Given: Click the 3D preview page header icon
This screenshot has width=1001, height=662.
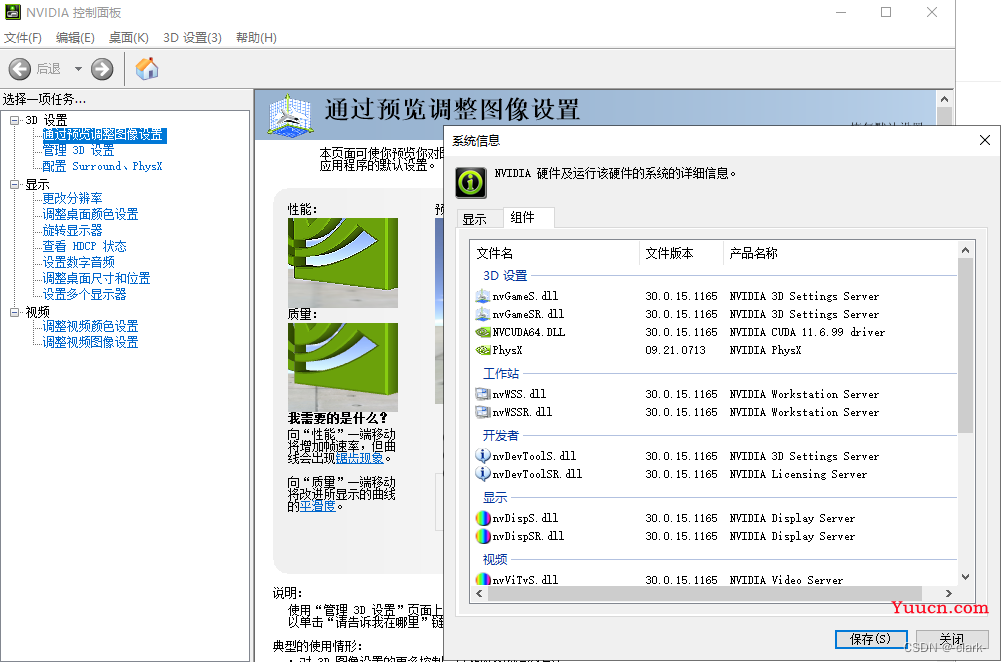Looking at the screenshot, I should tap(290, 116).
